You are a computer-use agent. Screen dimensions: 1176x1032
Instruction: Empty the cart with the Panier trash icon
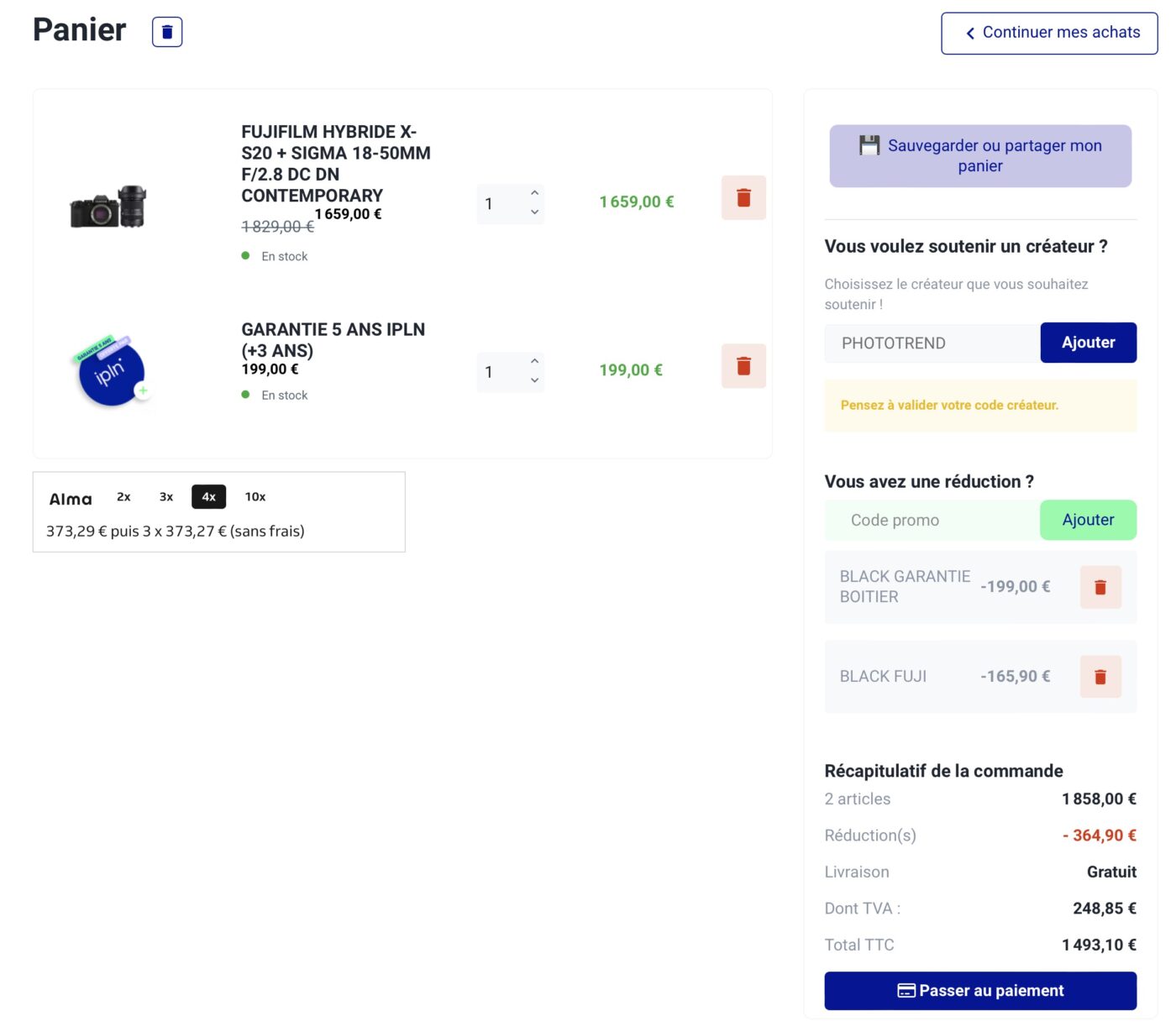167,32
